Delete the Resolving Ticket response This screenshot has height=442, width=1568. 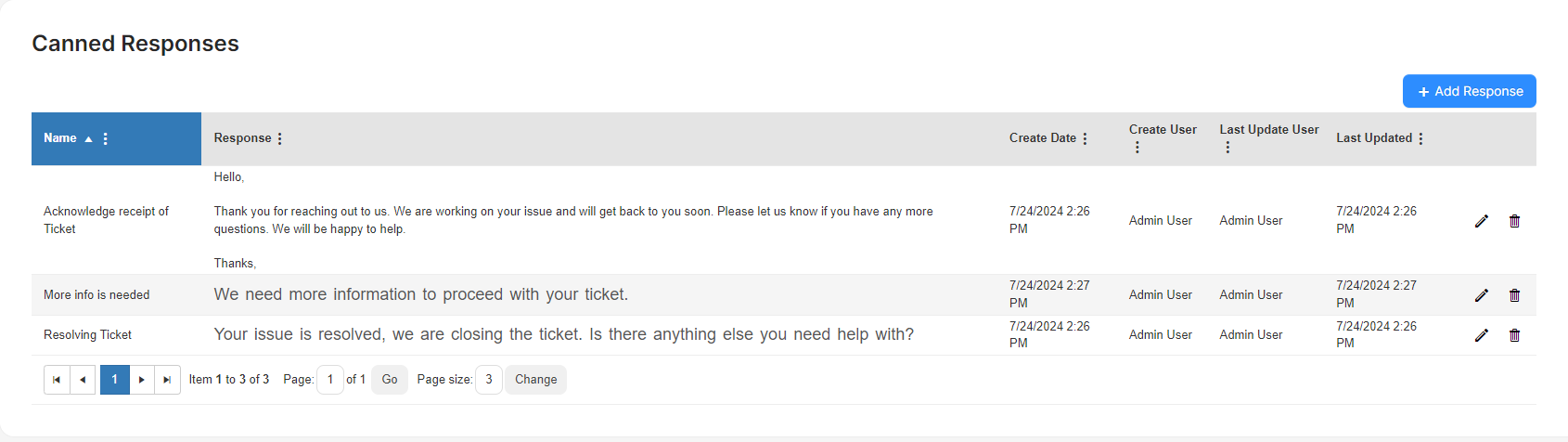[x=1514, y=335]
